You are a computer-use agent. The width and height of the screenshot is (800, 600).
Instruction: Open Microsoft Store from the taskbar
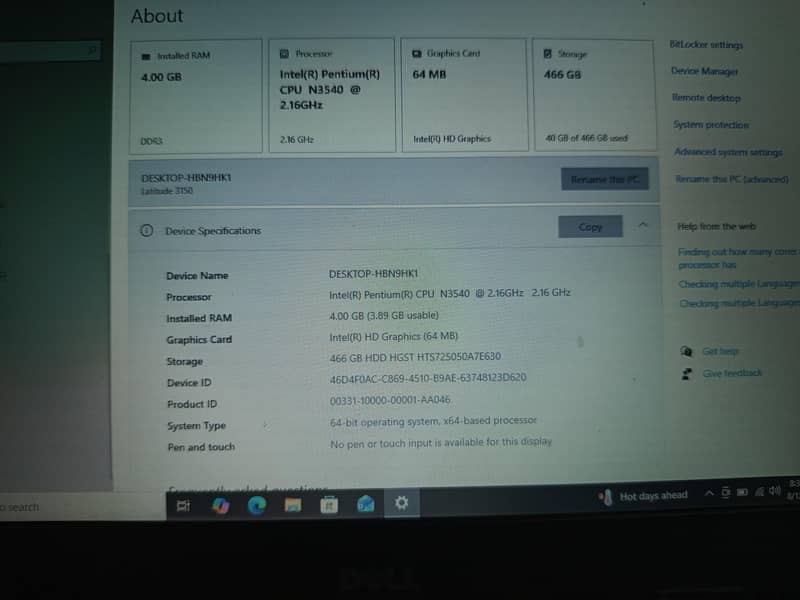[329, 505]
